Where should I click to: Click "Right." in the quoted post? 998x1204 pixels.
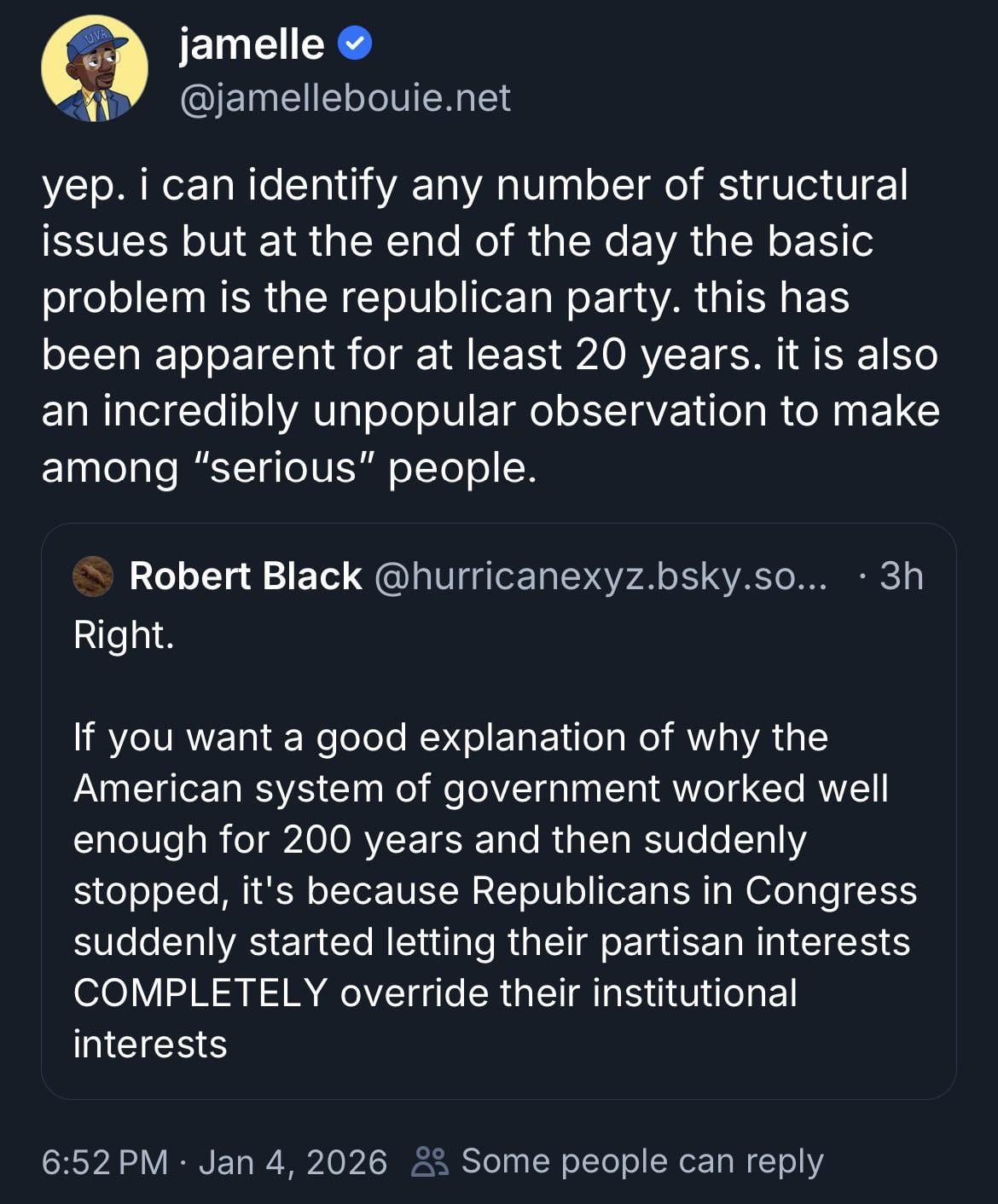pos(124,635)
